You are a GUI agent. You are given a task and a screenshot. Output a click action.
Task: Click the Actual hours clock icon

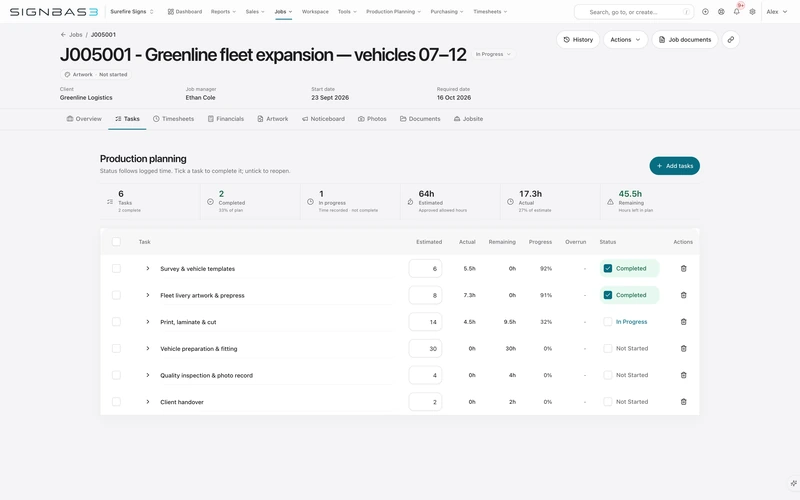510,202
